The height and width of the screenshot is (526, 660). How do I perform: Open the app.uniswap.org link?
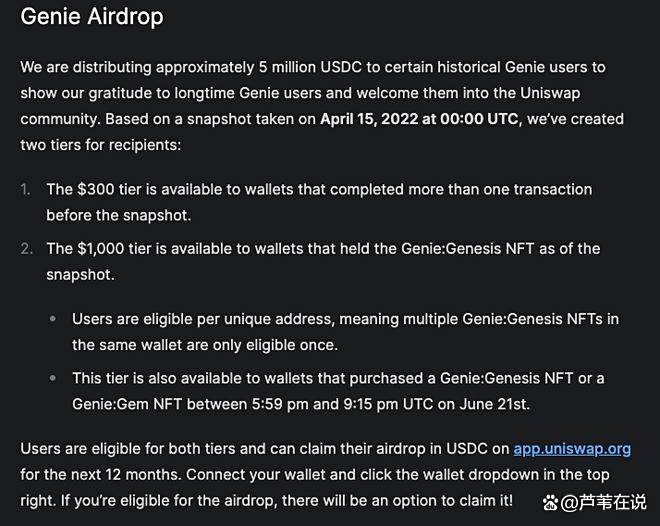[x=572, y=449]
